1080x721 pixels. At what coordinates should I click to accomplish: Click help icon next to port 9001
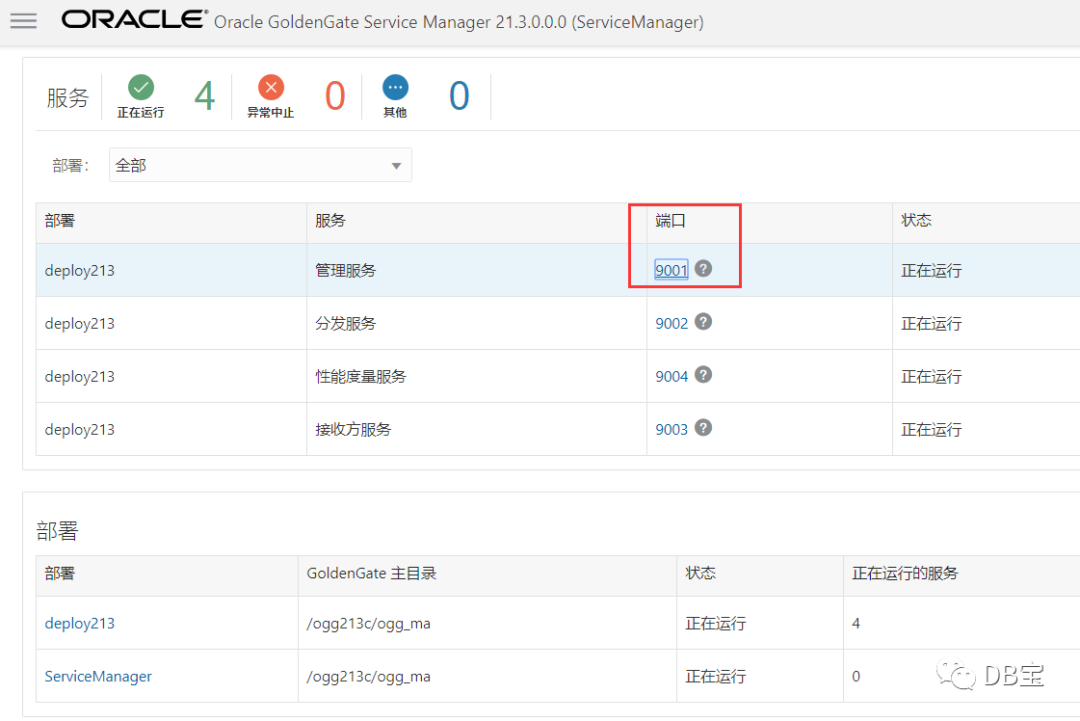[703, 269]
